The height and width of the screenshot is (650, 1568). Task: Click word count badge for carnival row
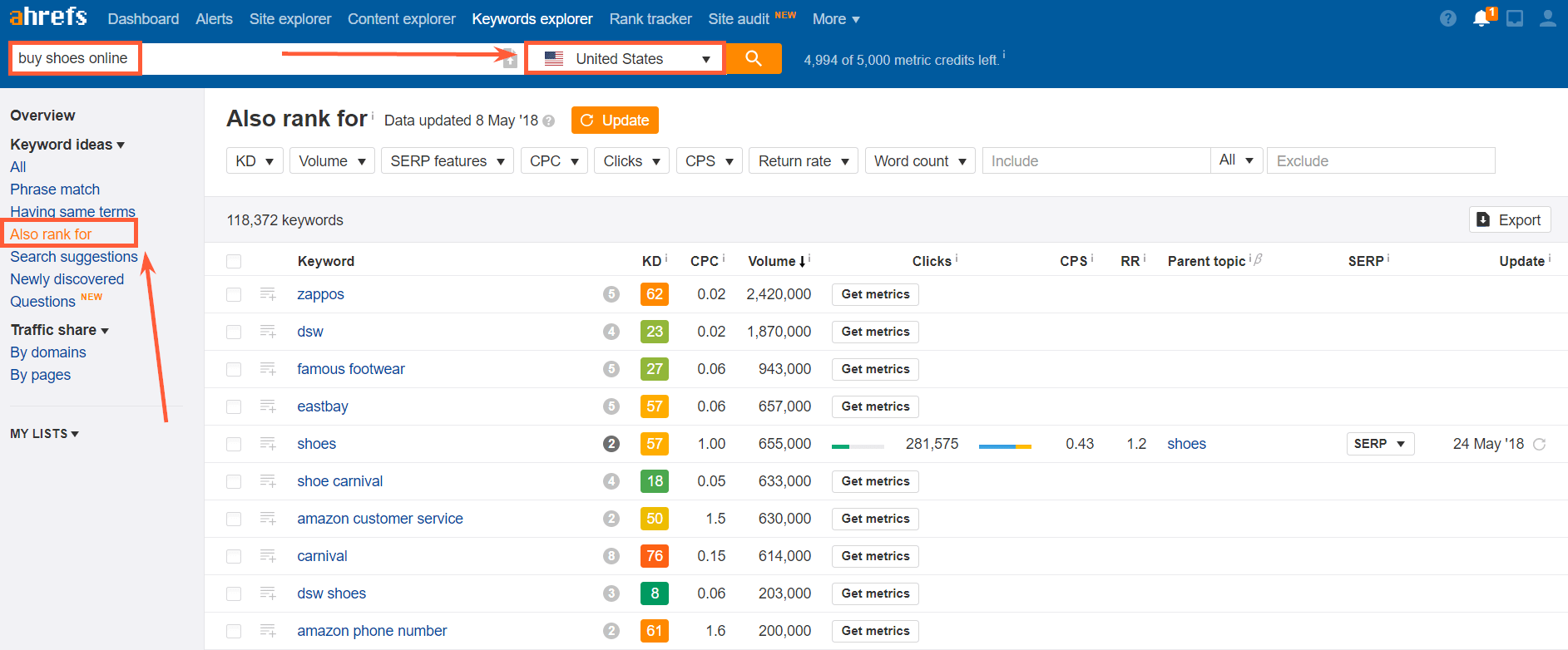click(x=611, y=556)
